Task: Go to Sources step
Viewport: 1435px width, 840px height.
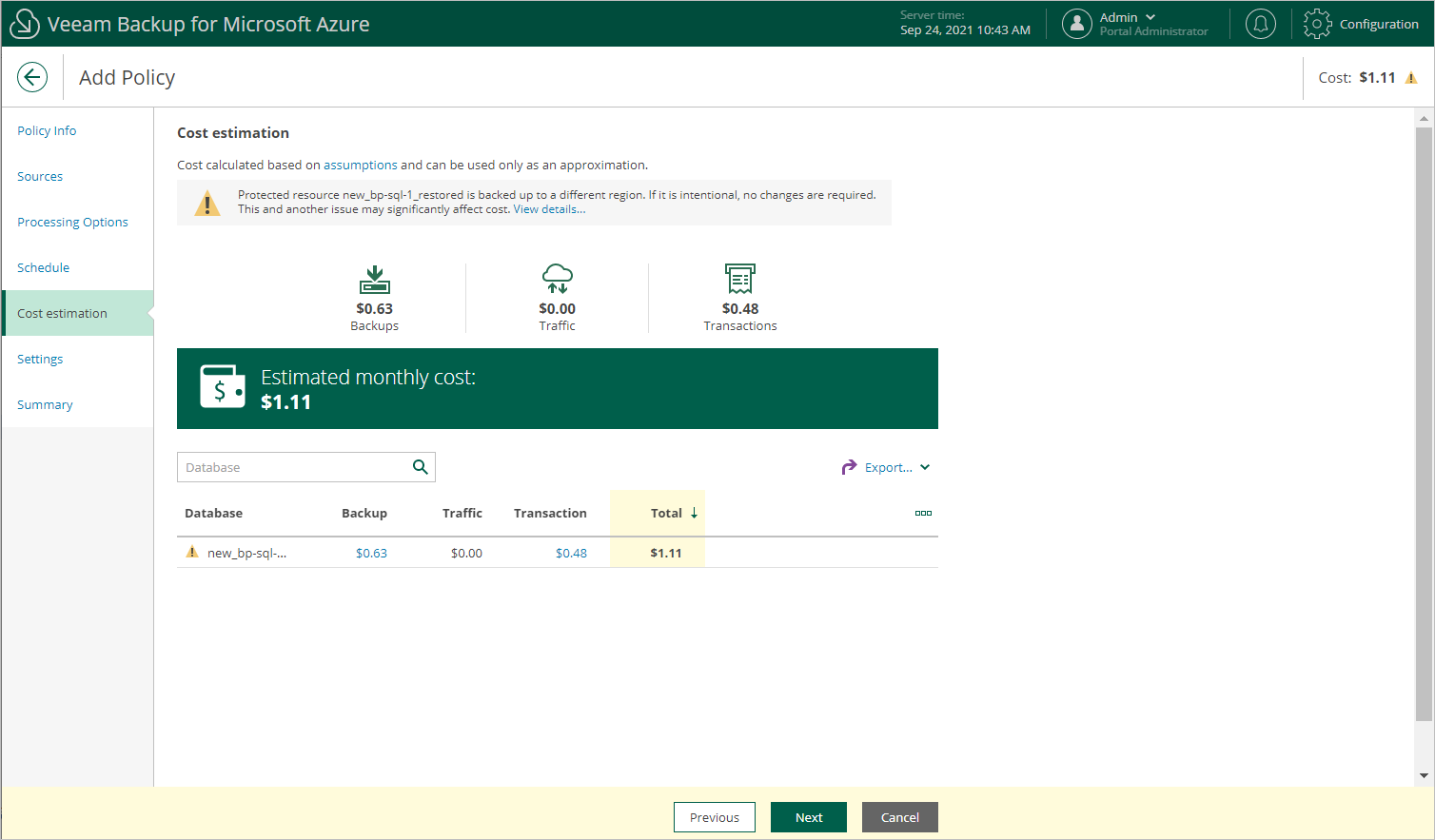Action: coord(40,176)
